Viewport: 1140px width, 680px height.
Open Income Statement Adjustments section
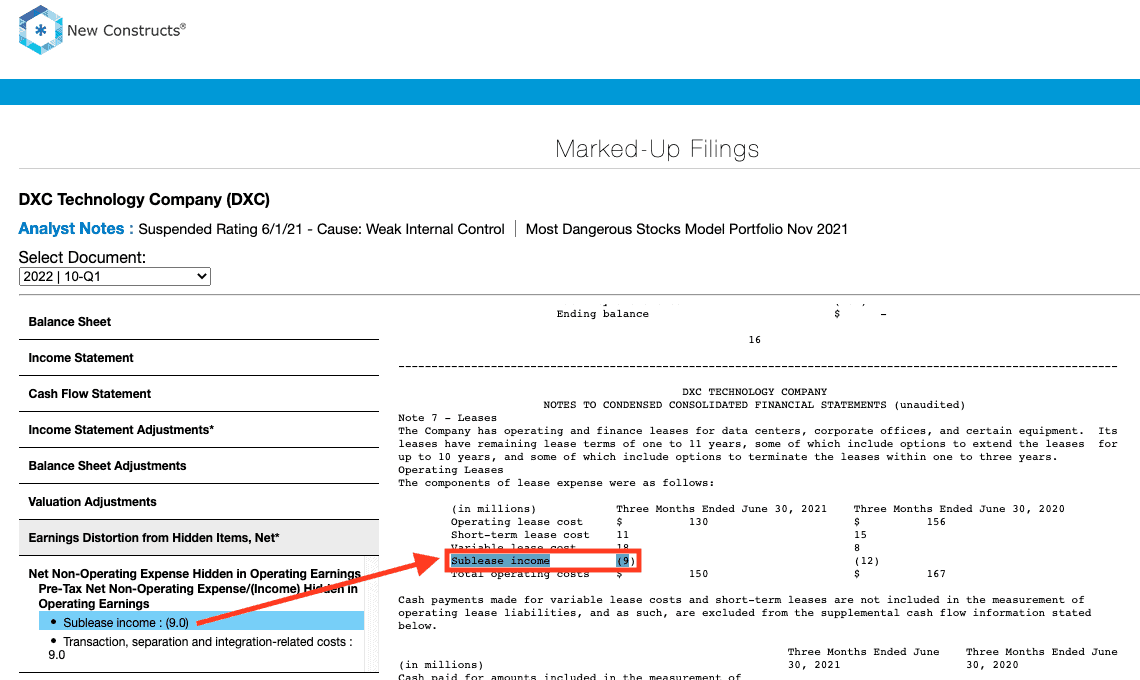tap(198, 430)
